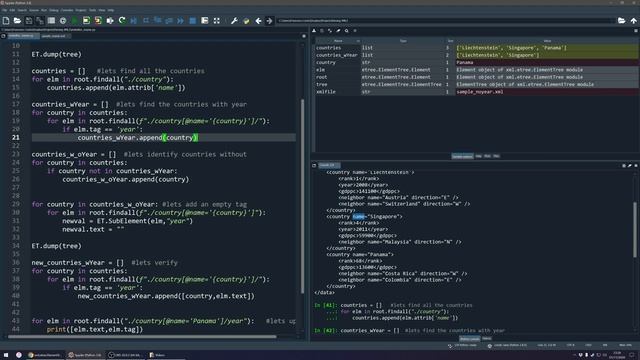
Task: Open the IPython console options menu
Action: coord(636,166)
